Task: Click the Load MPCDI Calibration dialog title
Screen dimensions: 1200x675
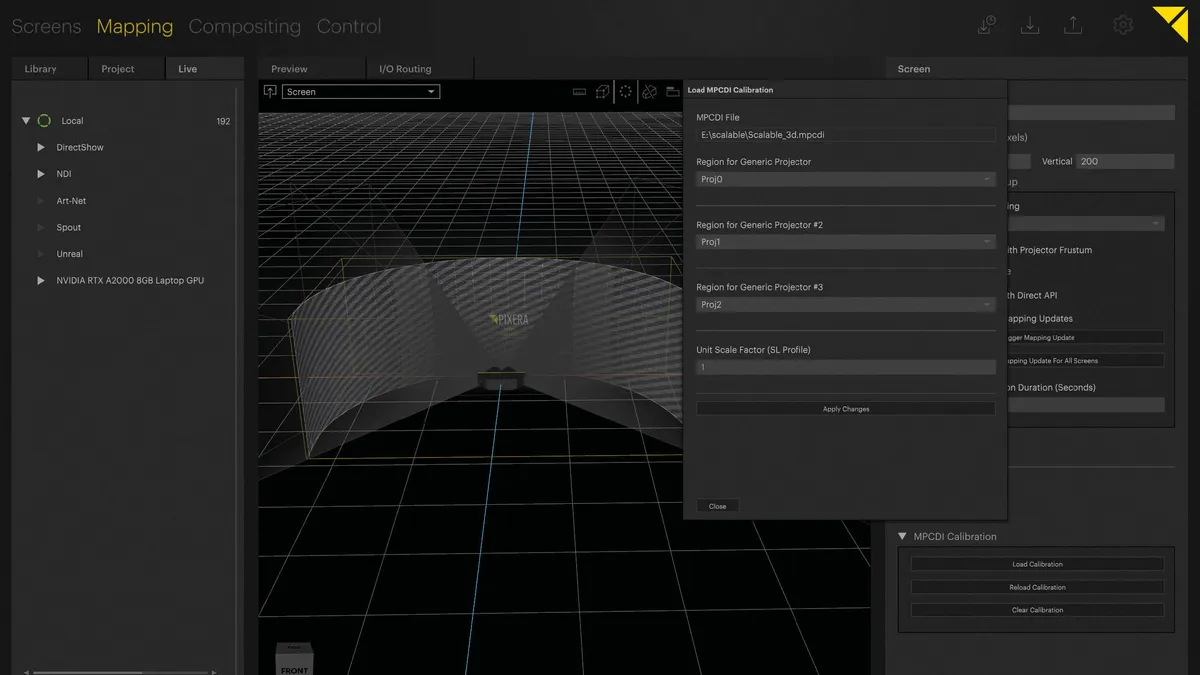Action: [x=730, y=90]
